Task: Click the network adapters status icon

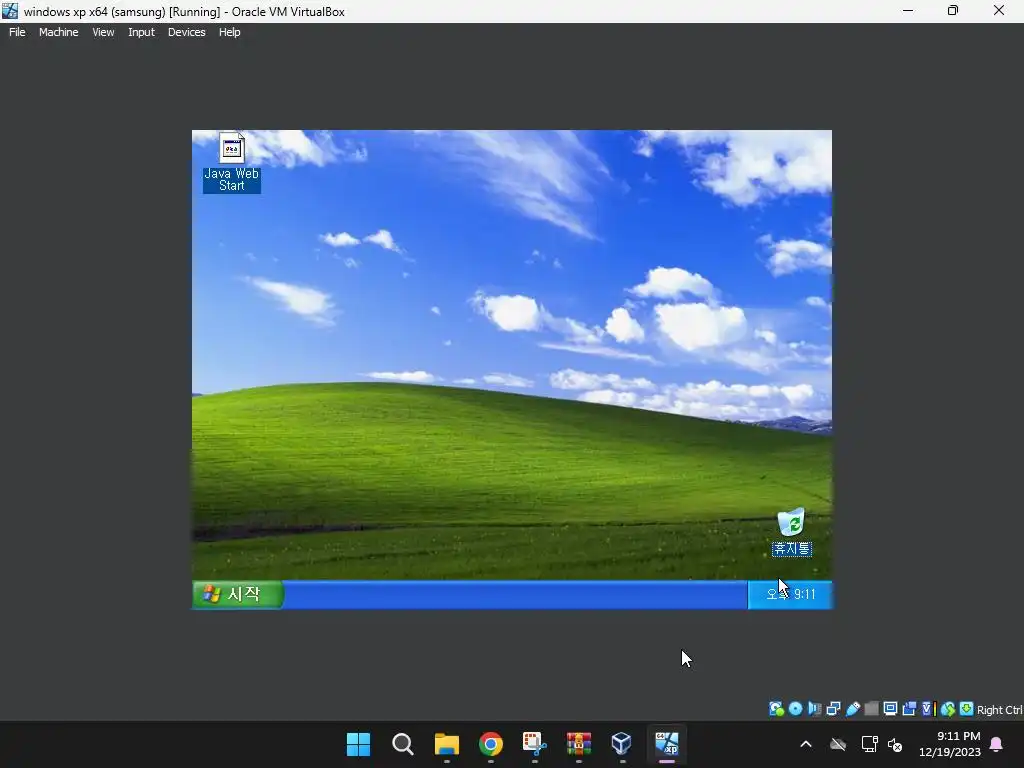Action: (833, 709)
